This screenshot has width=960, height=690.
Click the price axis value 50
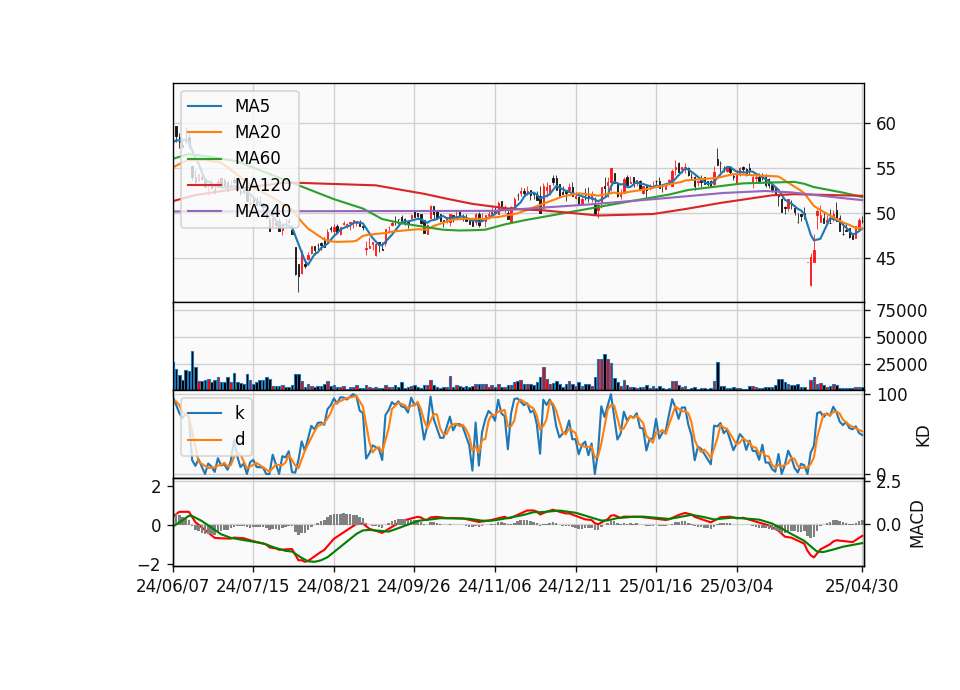886,214
